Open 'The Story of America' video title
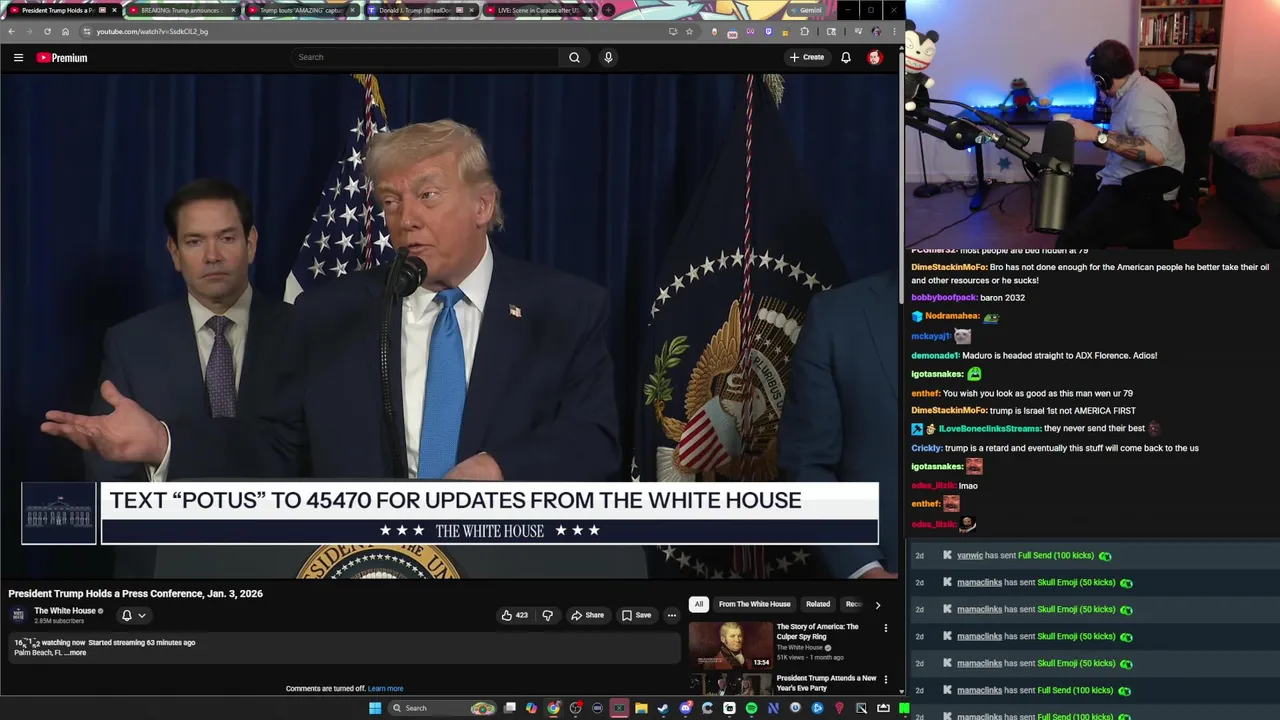Image resolution: width=1280 pixels, height=720 pixels. click(x=817, y=631)
